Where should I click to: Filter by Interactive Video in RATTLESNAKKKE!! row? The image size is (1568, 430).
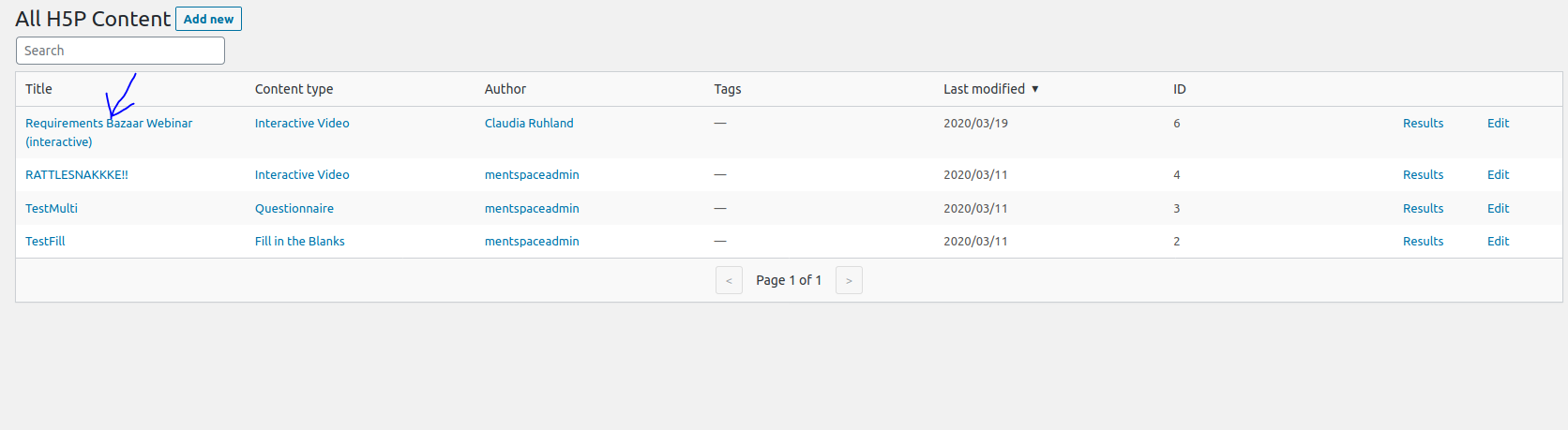(302, 175)
